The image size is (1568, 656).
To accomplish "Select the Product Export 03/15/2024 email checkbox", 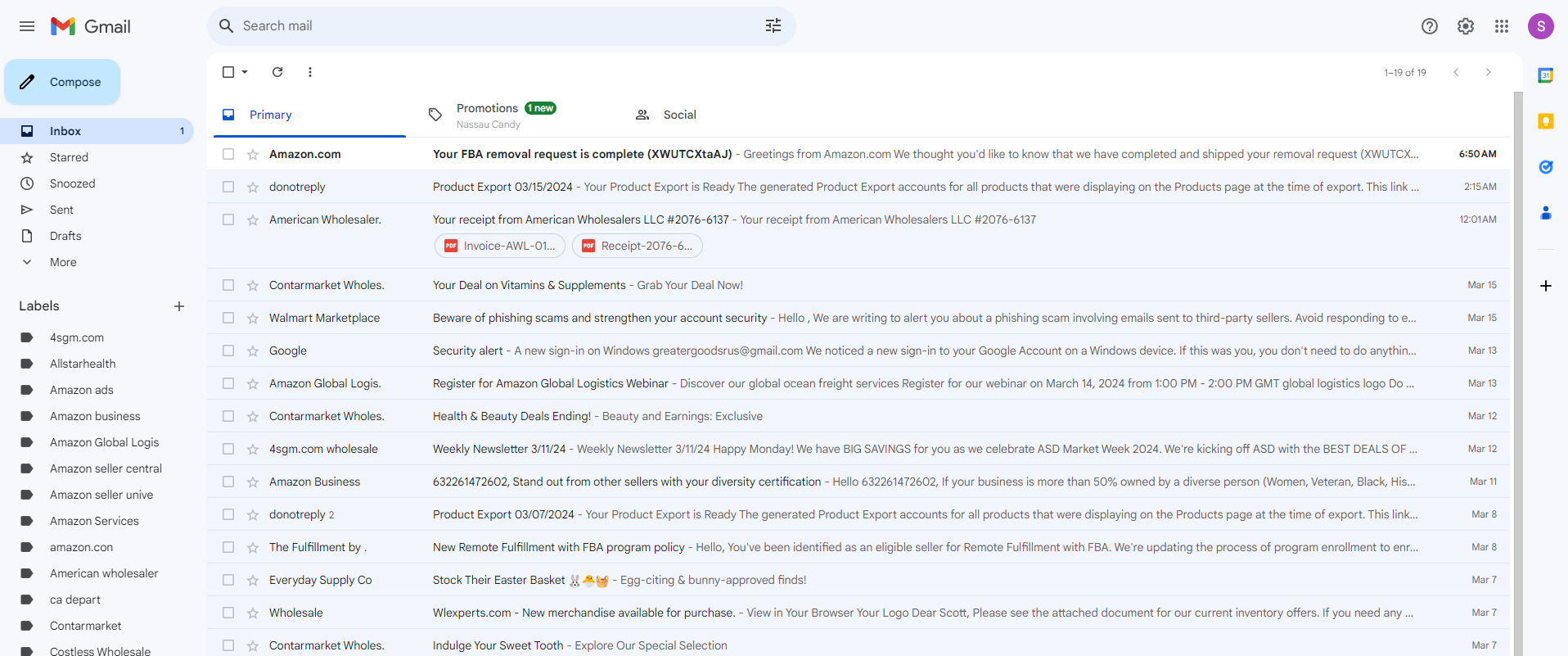I will [228, 187].
